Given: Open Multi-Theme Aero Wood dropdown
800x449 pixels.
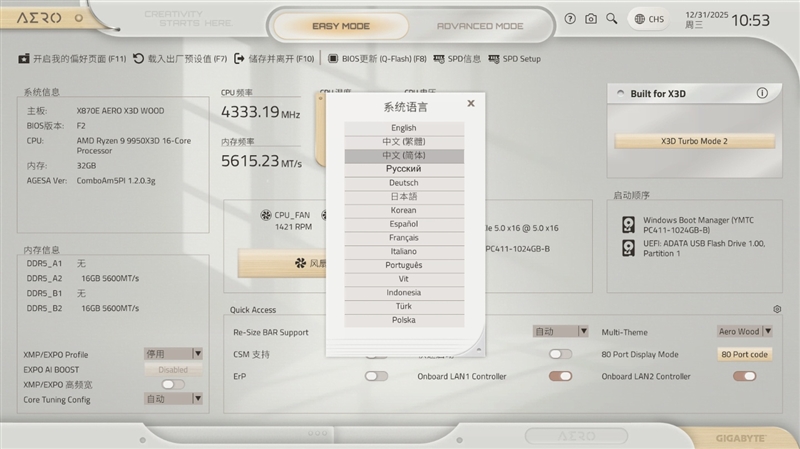Looking at the screenshot, I should (x=744, y=331).
